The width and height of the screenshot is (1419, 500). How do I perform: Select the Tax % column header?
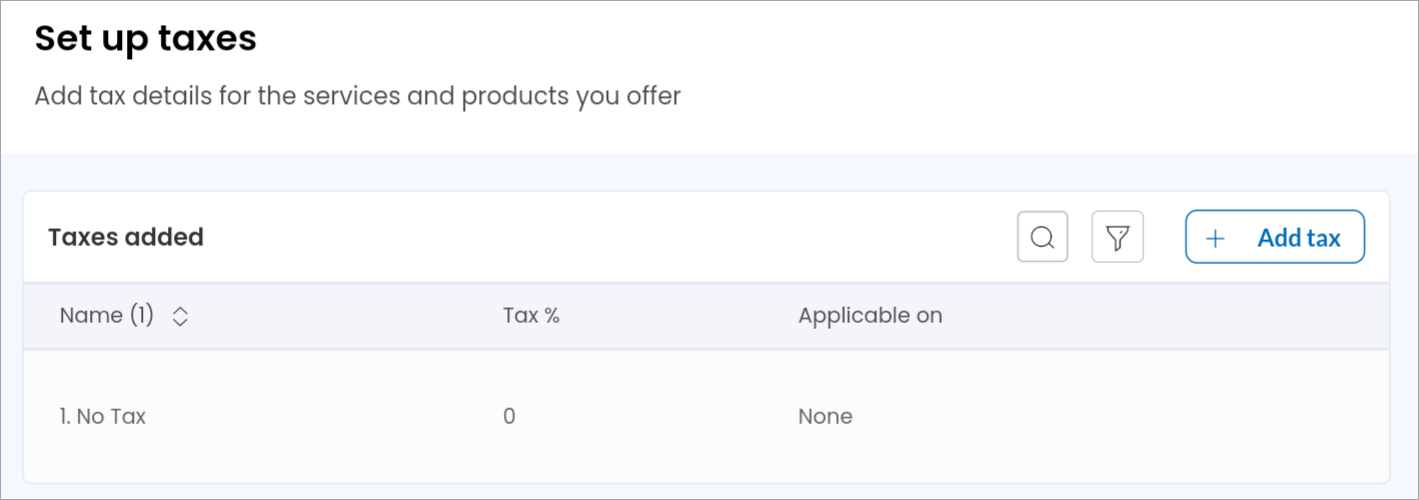tap(531, 316)
